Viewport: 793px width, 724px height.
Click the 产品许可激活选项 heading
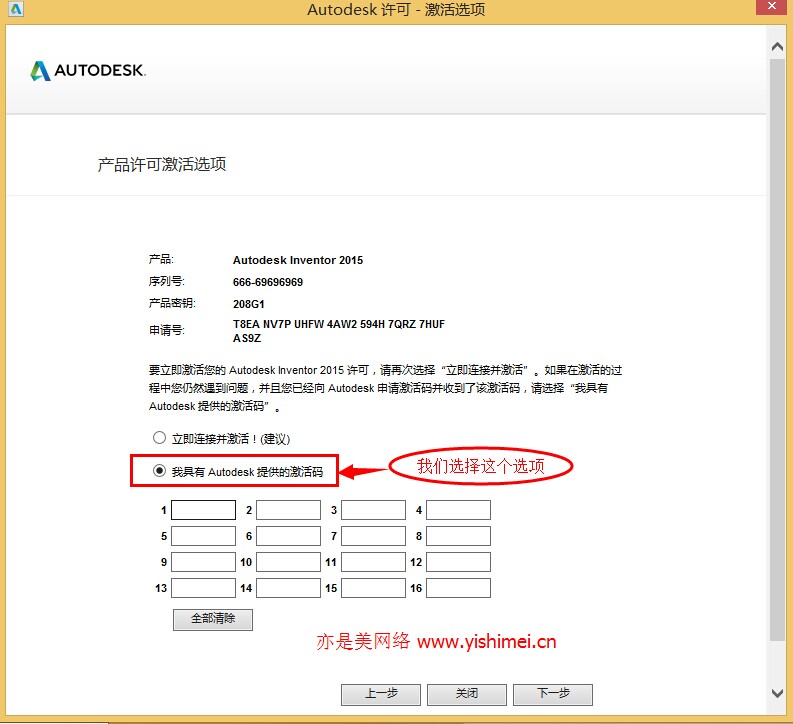point(162,164)
